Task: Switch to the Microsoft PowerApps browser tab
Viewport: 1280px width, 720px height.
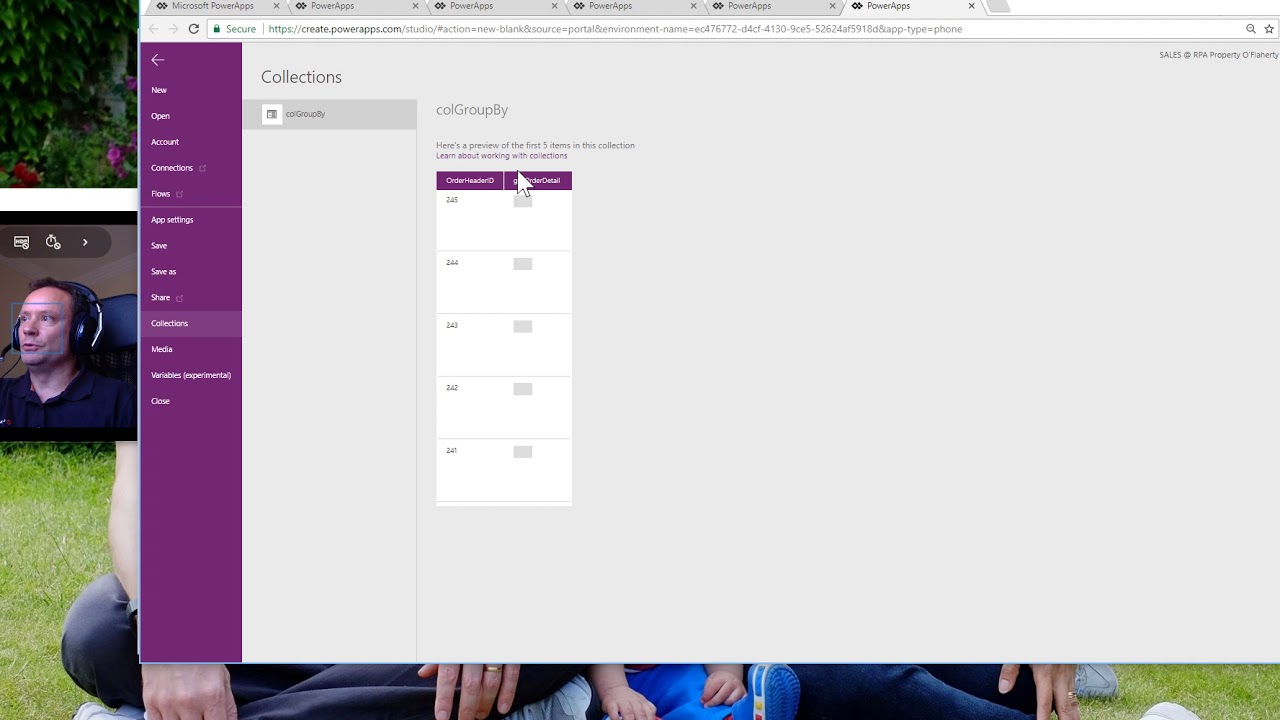Action: [212, 6]
